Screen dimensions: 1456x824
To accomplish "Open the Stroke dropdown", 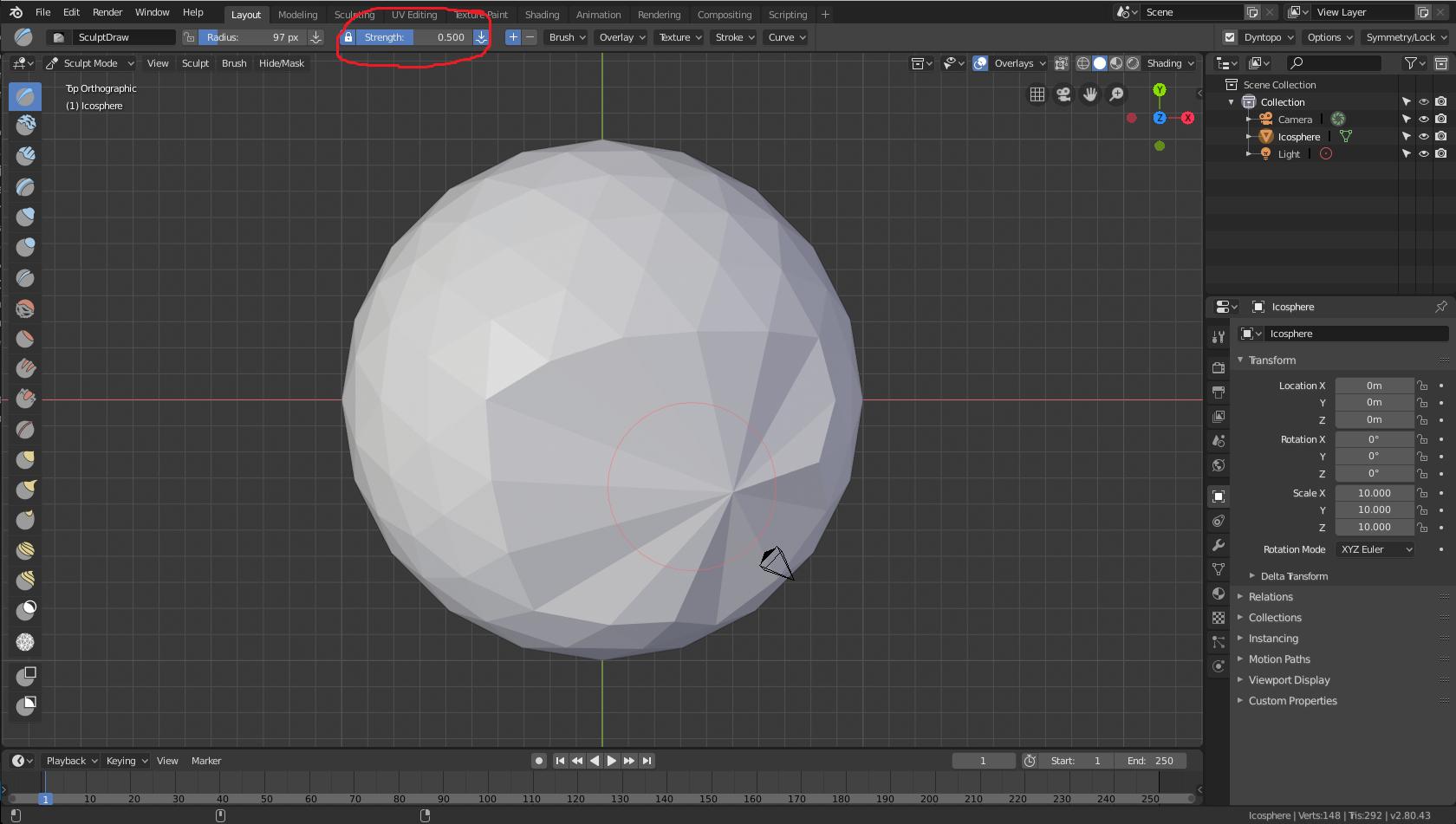I will (x=734, y=37).
